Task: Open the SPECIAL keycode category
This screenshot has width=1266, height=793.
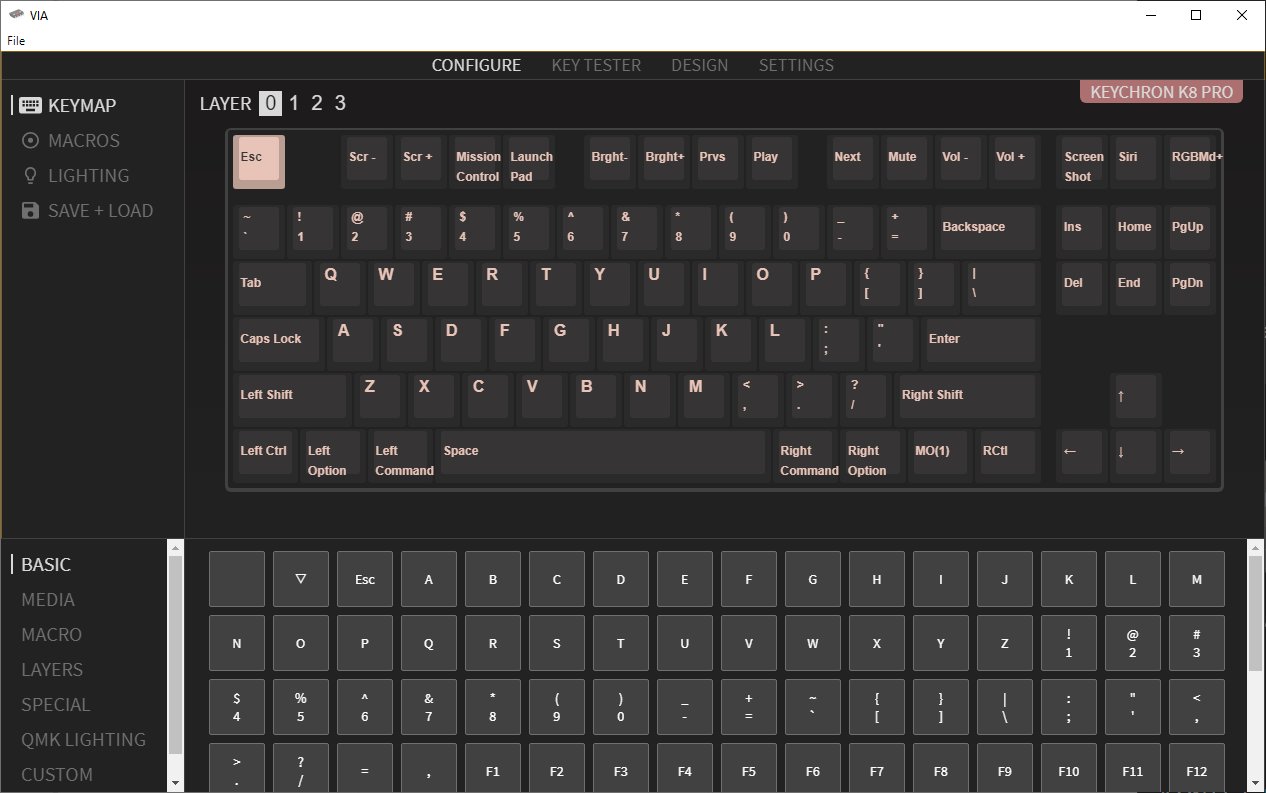Action: 55,704
